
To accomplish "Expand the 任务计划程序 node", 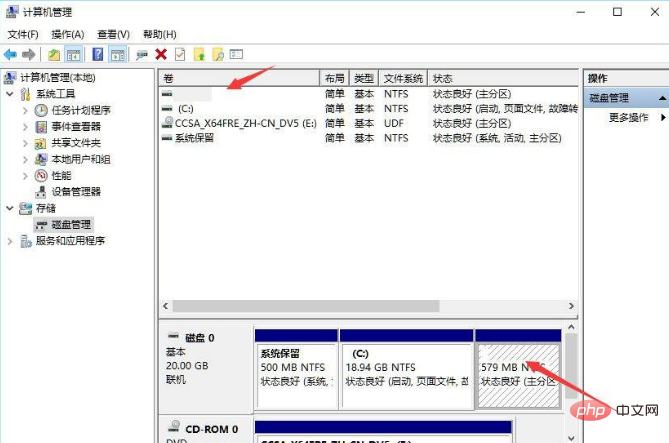I will [x=25, y=111].
